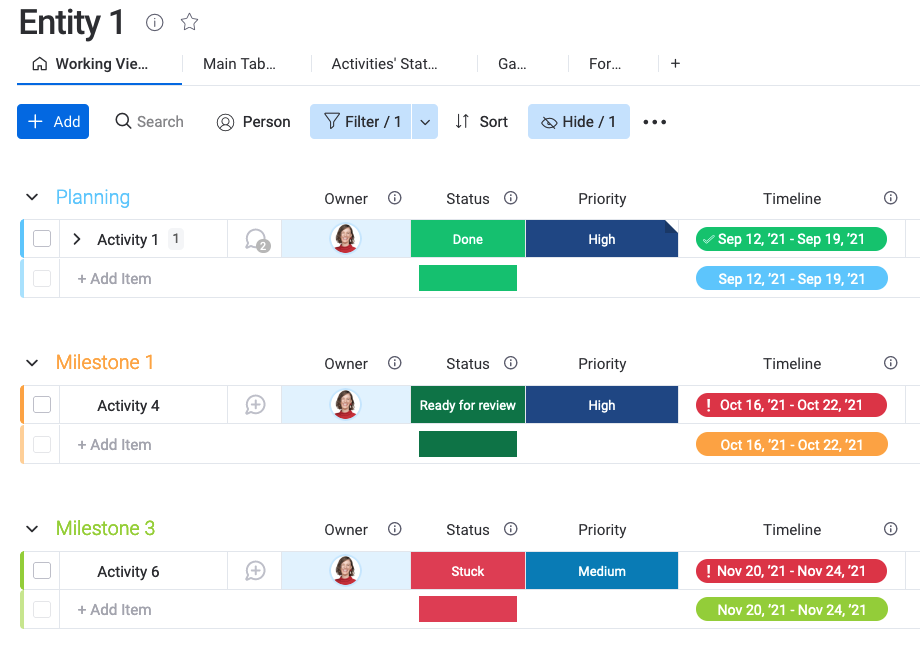Open the Filter dropdown arrow
The image size is (920, 654).
click(425, 122)
